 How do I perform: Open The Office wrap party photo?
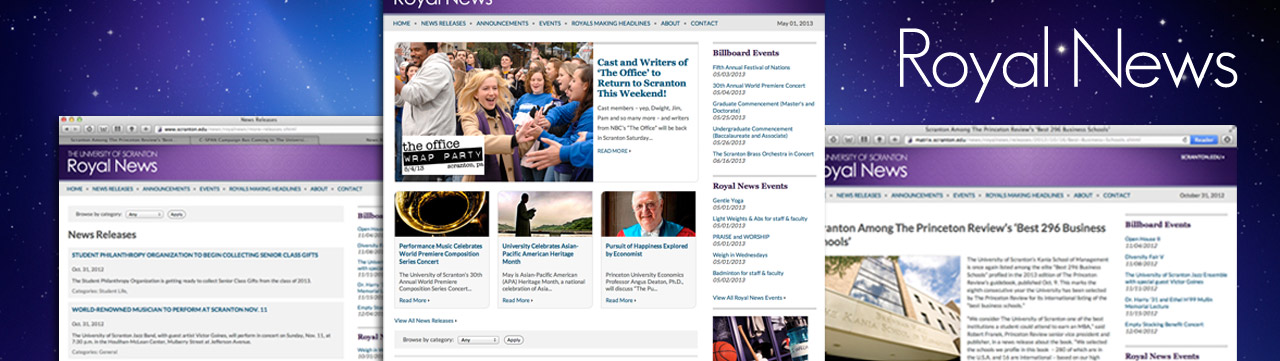493,111
